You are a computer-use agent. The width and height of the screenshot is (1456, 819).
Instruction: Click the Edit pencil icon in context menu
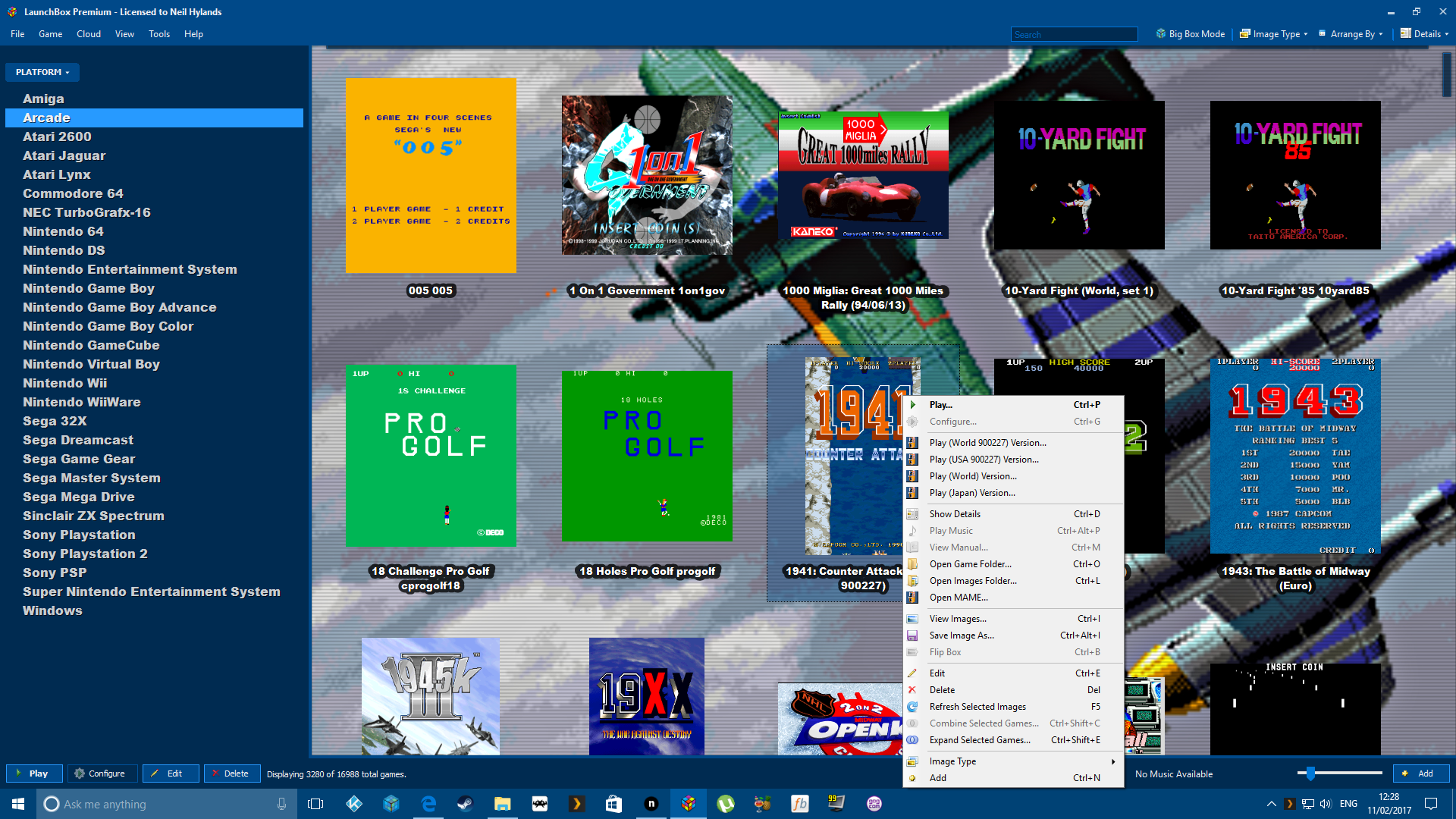coord(913,673)
